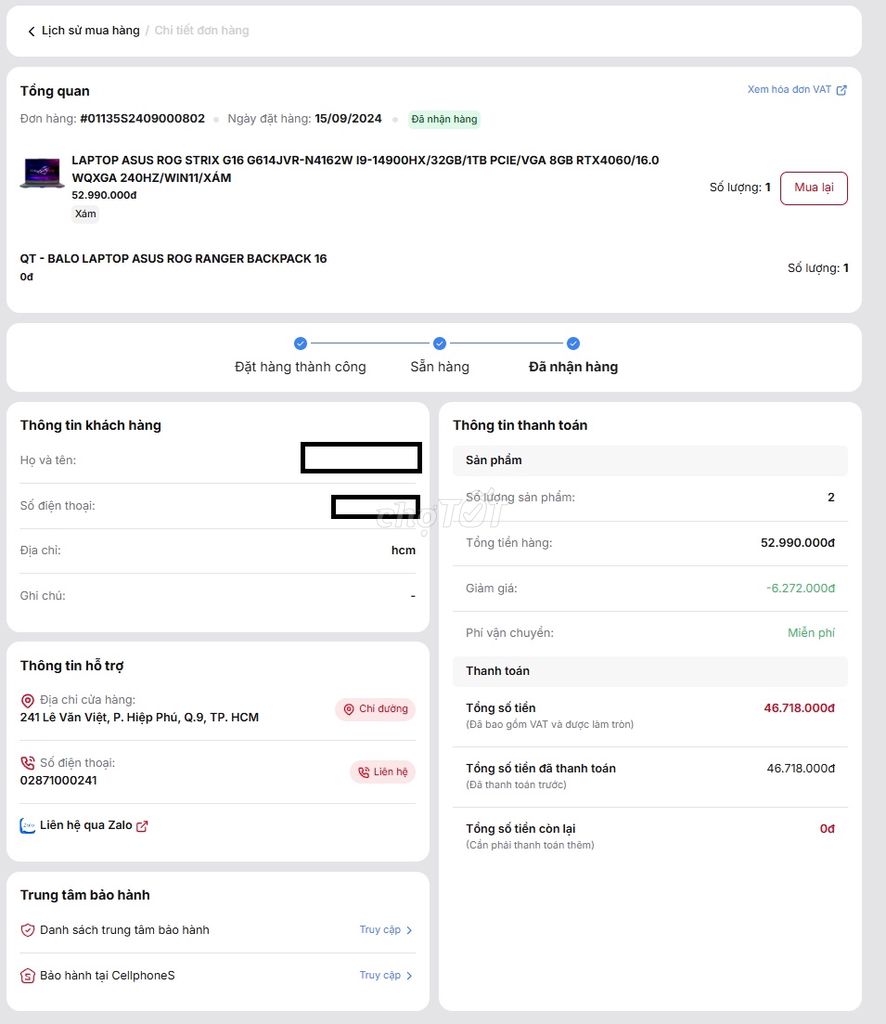Click support phone number 02871000241
The image size is (886, 1024).
coord(58,780)
